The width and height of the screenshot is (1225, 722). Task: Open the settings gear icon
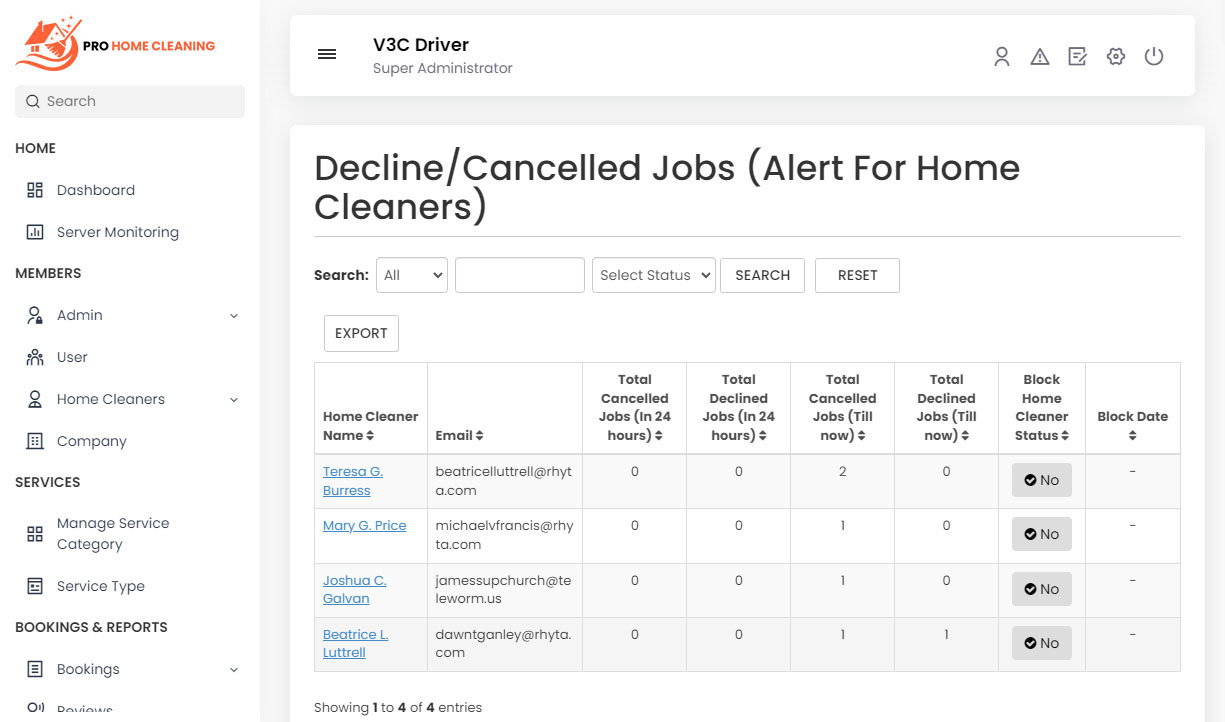coord(1116,56)
